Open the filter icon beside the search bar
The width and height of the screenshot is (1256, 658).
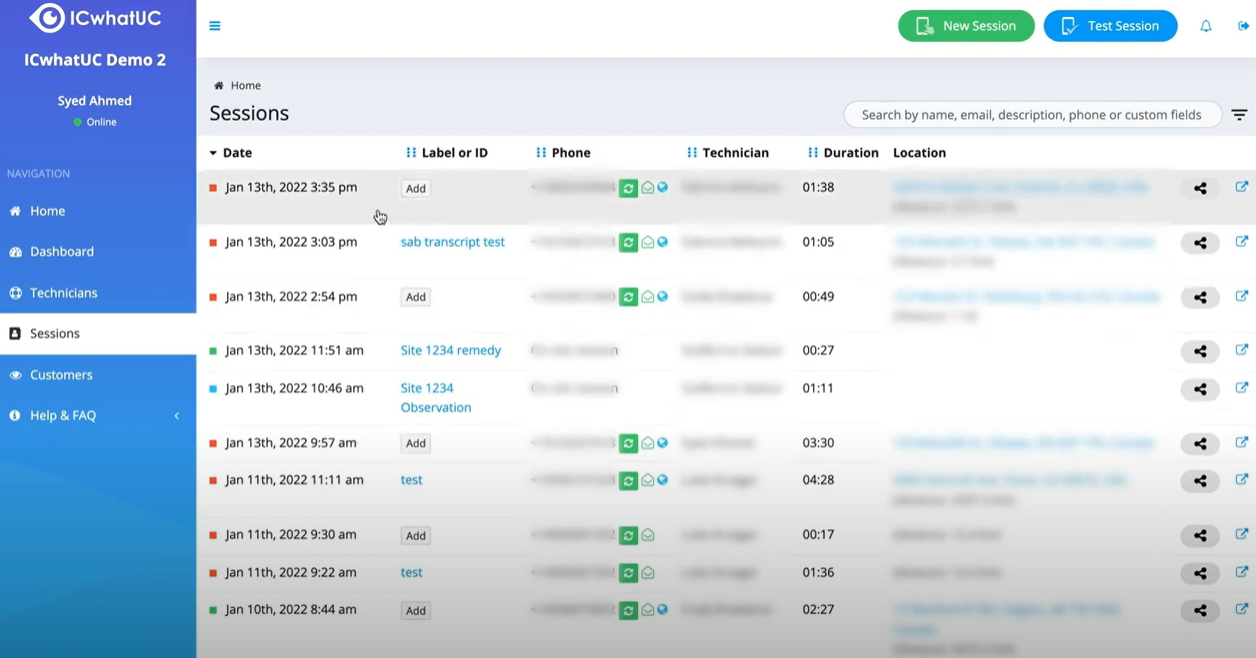click(x=1239, y=114)
